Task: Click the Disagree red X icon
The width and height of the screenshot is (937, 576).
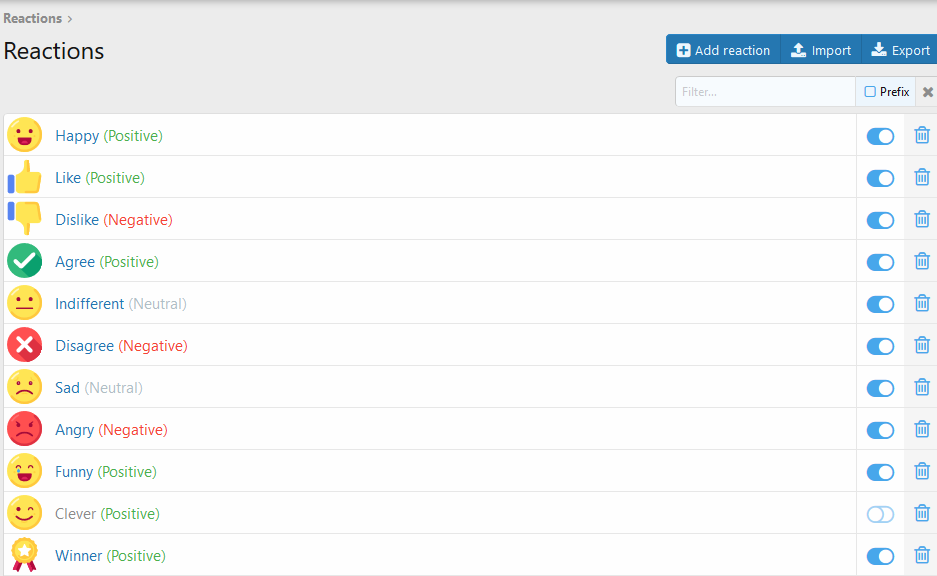Action: coord(25,345)
